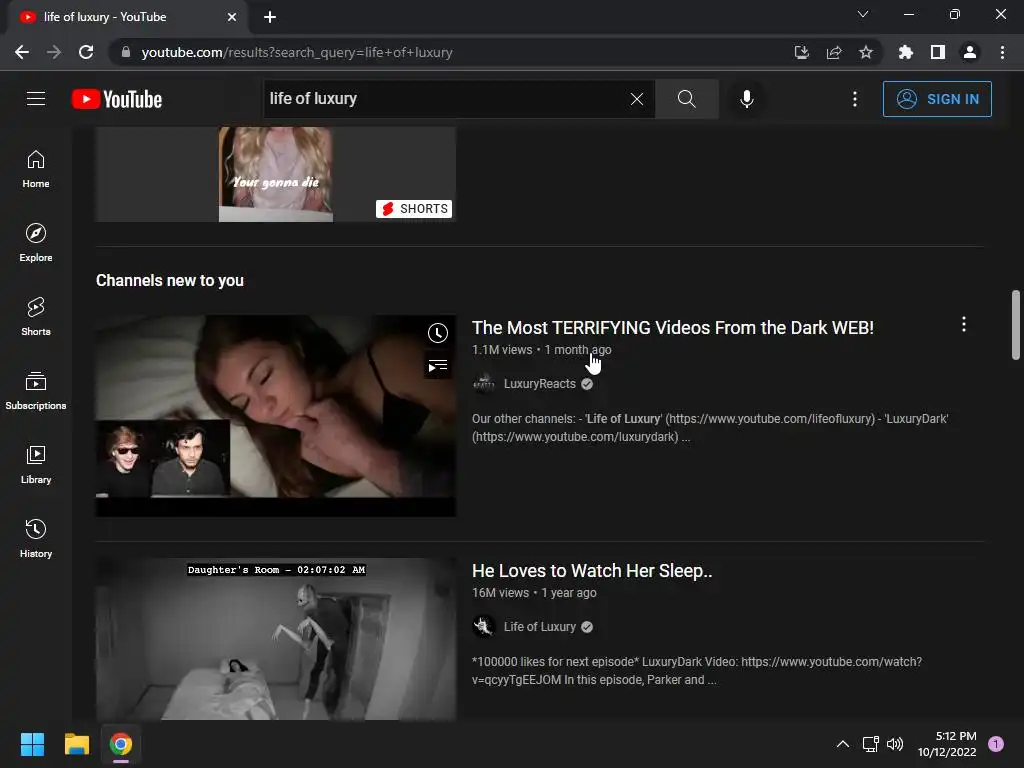
Task: Play the Dark WEB video thumbnail
Action: pos(276,416)
